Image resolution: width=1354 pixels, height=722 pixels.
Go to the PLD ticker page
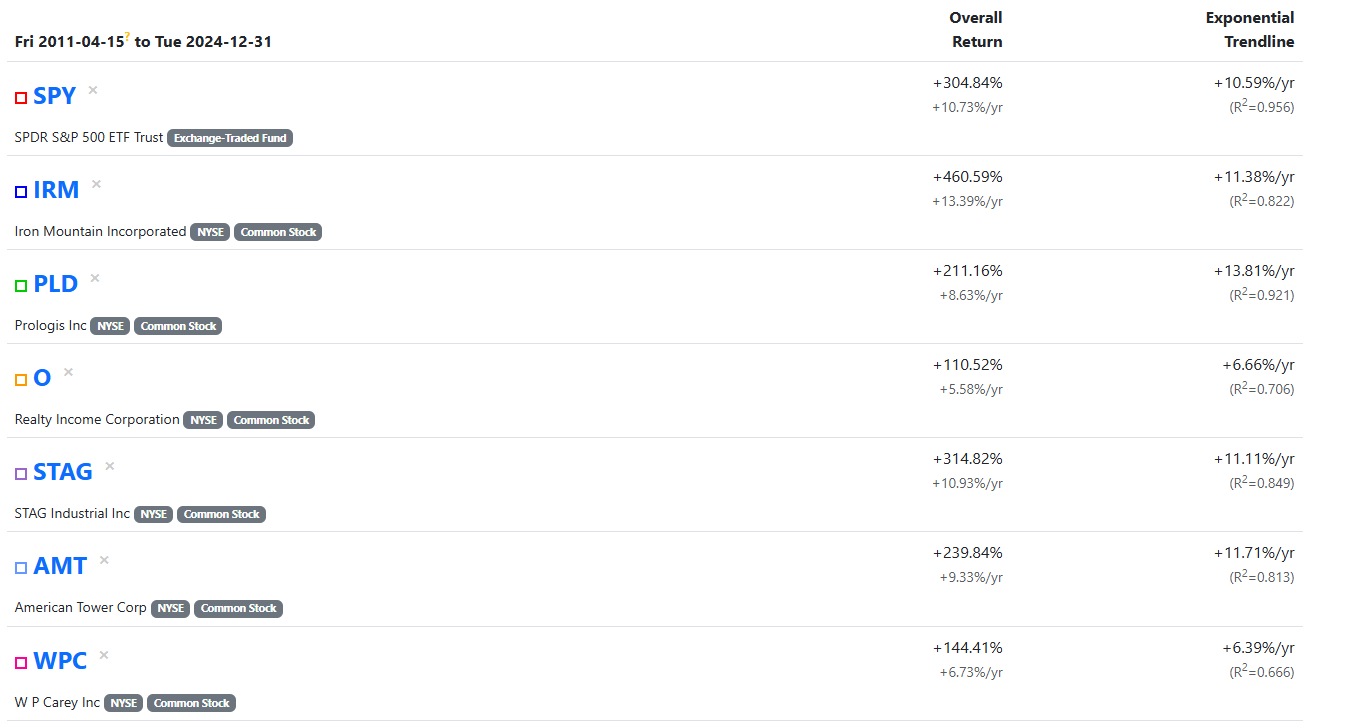coord(55,284)
